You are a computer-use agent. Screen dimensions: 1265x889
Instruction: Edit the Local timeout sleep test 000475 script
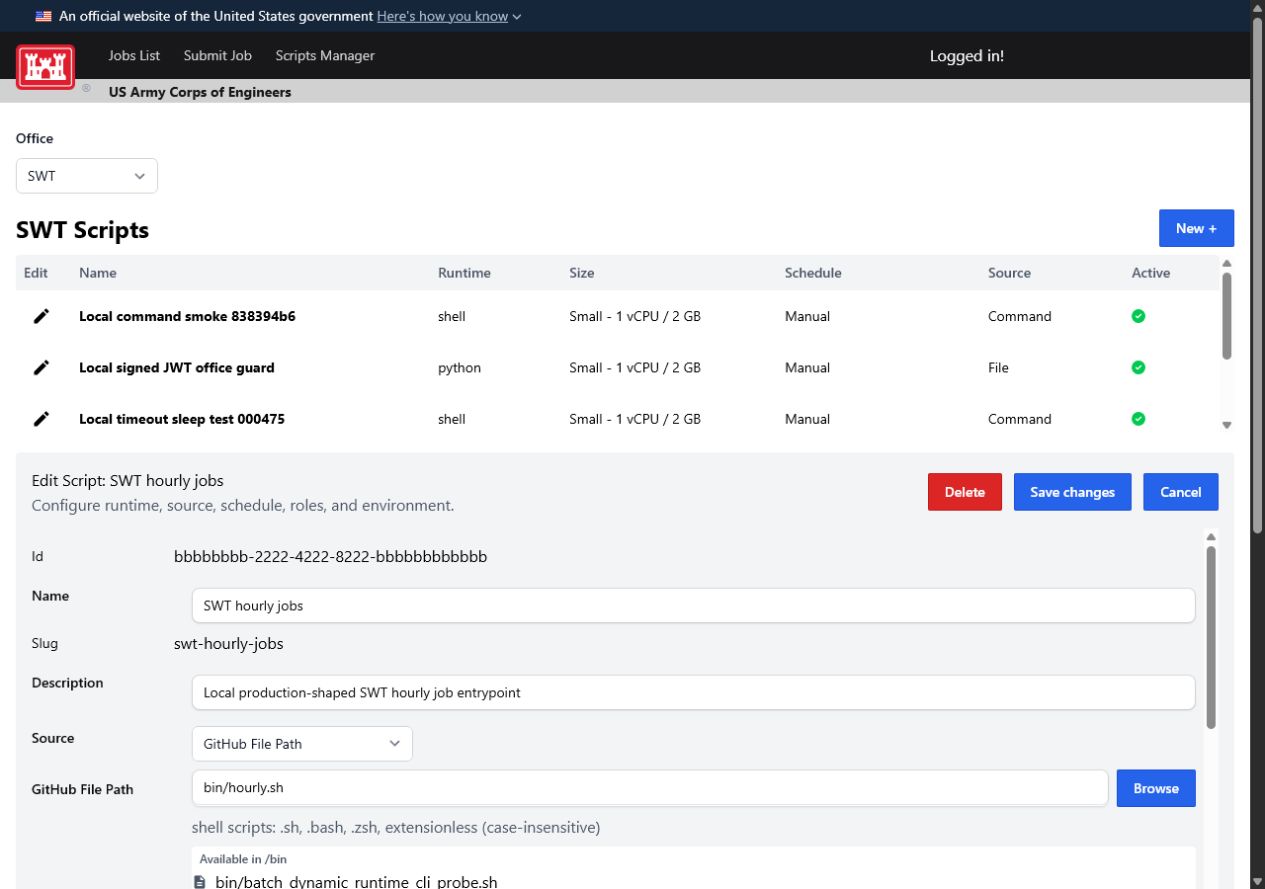click(41, 419)
